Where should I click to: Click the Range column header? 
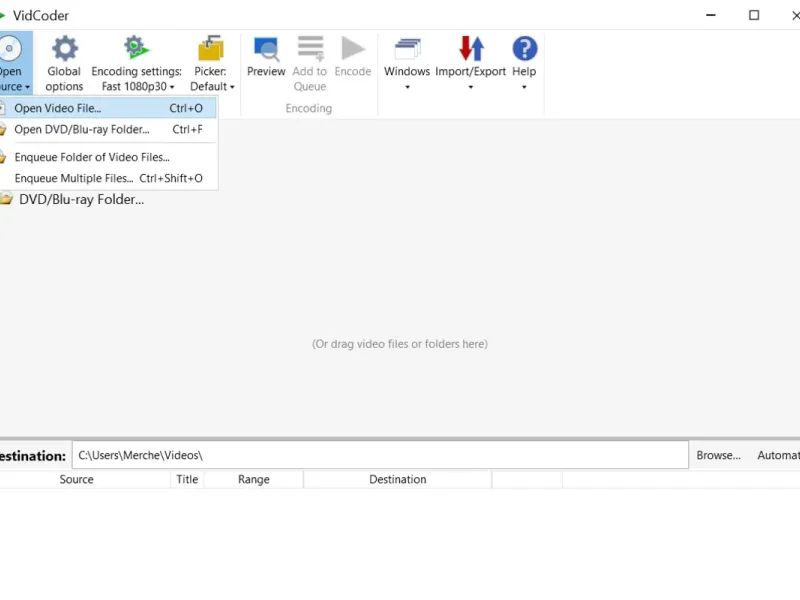tap(254, 480)
